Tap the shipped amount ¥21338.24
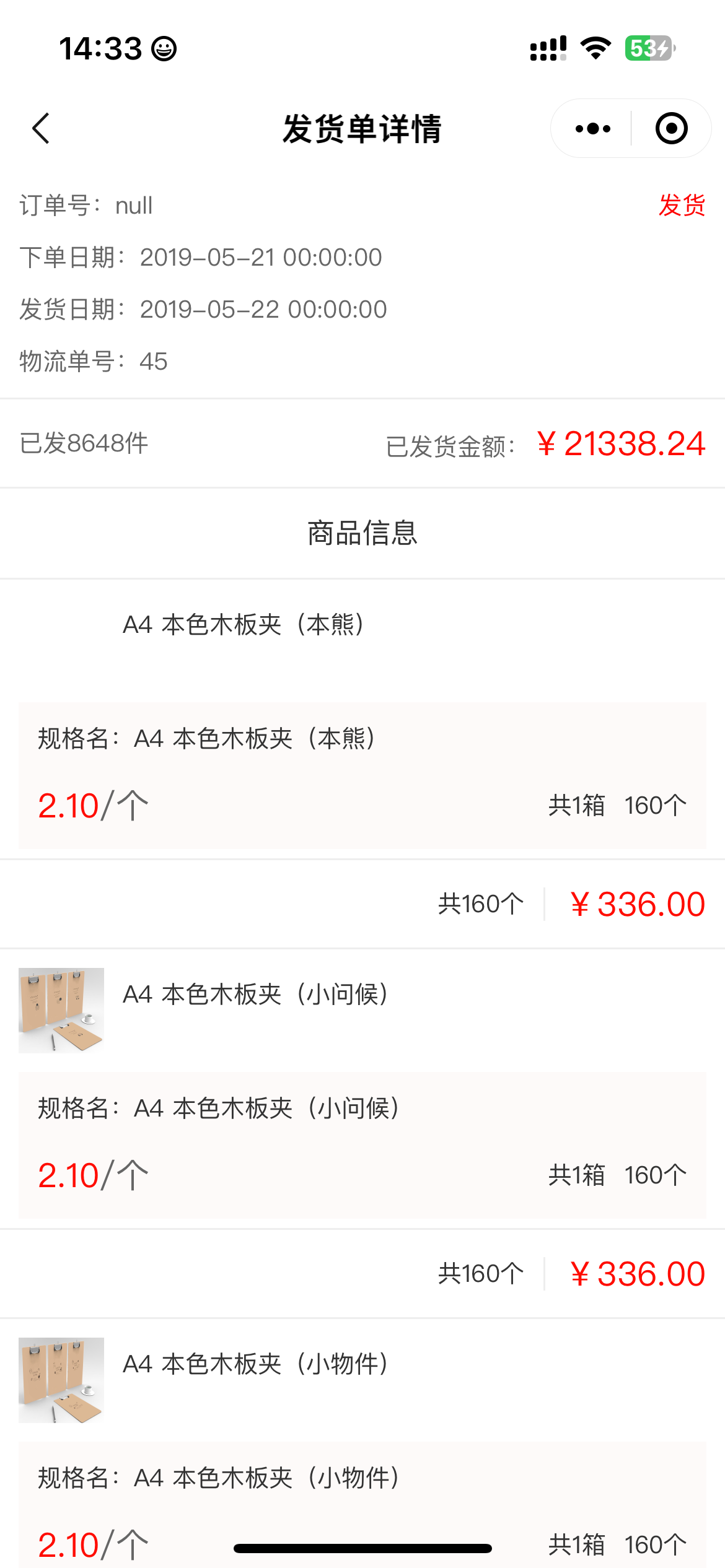 (621, 444)
